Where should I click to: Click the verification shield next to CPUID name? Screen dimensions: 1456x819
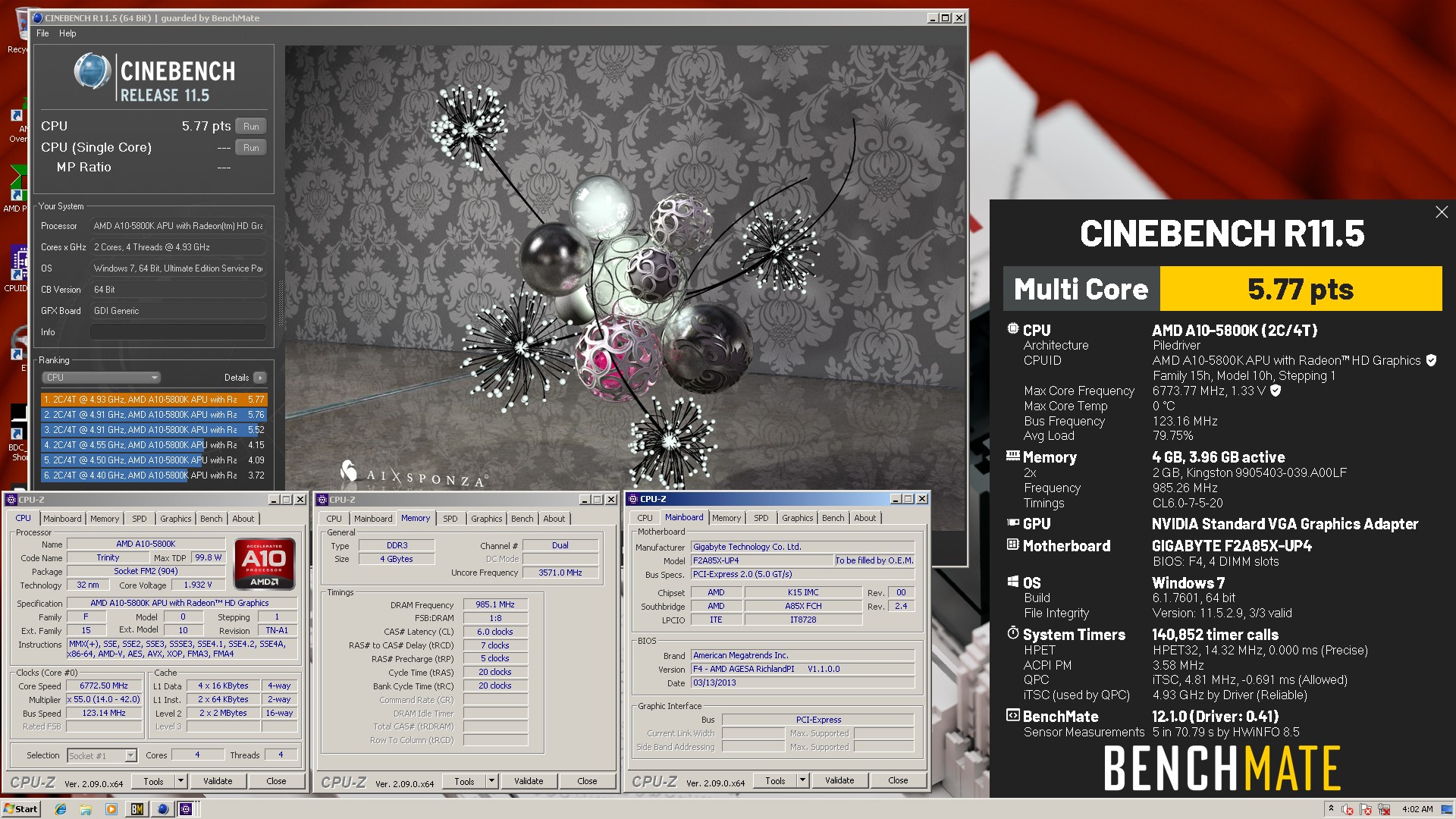tap(1431, 361)
